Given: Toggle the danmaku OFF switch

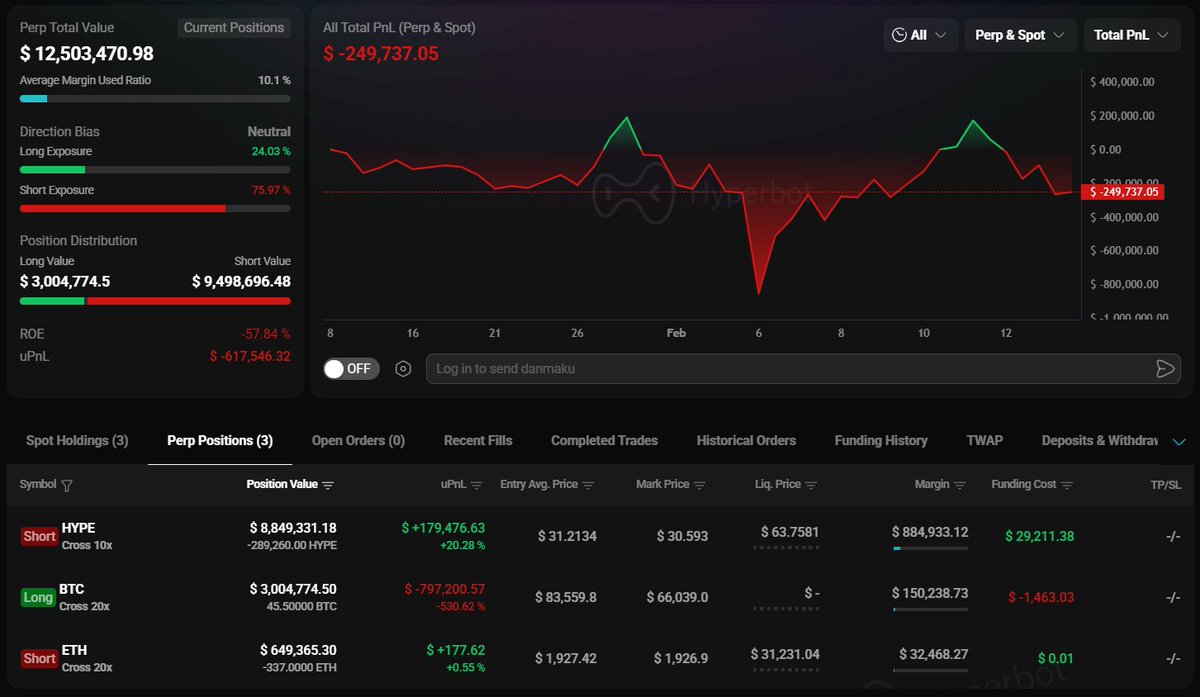Looking at the screenshot, I should click(349, 369).
